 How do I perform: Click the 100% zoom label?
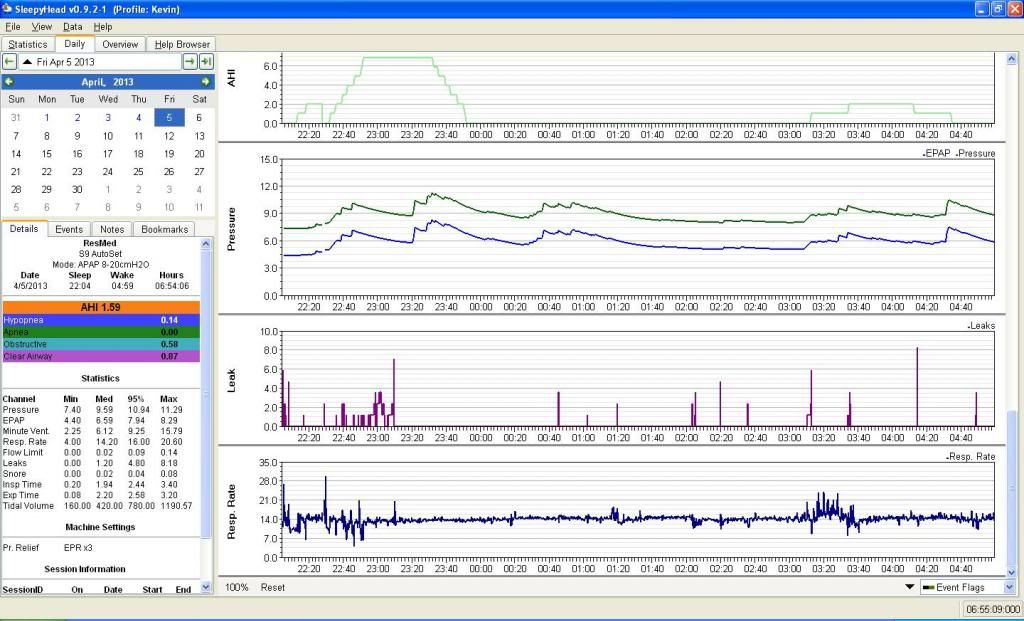[x=236, y=587]
